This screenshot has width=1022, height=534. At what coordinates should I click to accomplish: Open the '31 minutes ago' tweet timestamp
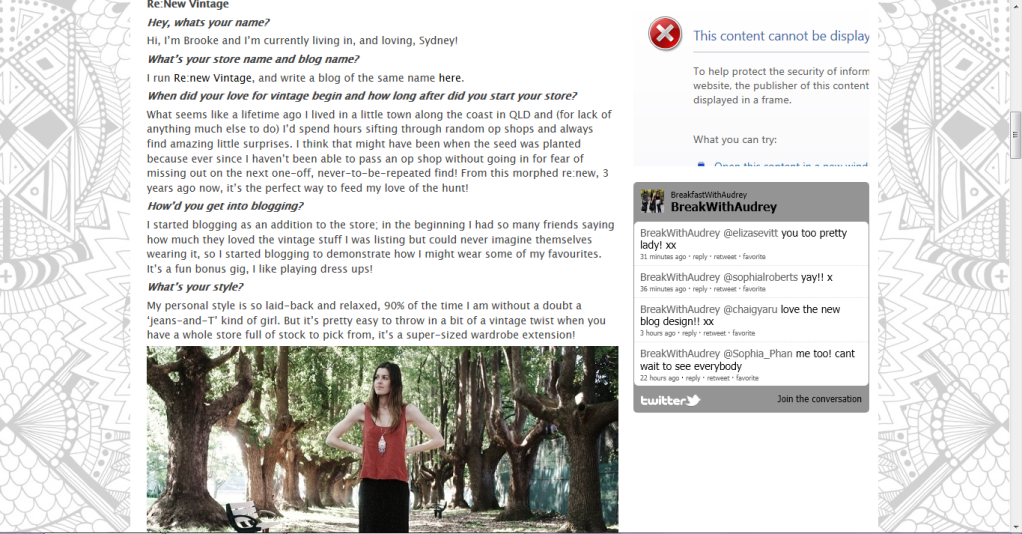pyautogui.click(x=663, y=256)
